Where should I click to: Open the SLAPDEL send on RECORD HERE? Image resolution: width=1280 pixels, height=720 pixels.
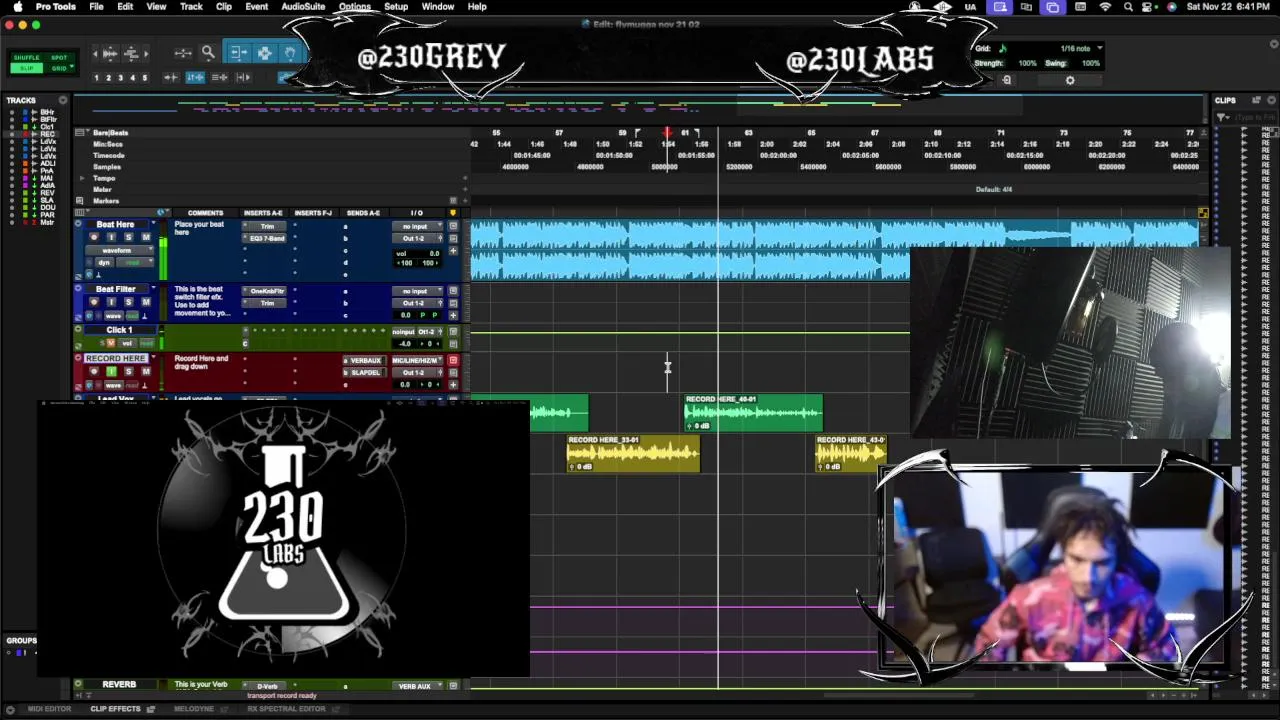(x=364, y=372)
